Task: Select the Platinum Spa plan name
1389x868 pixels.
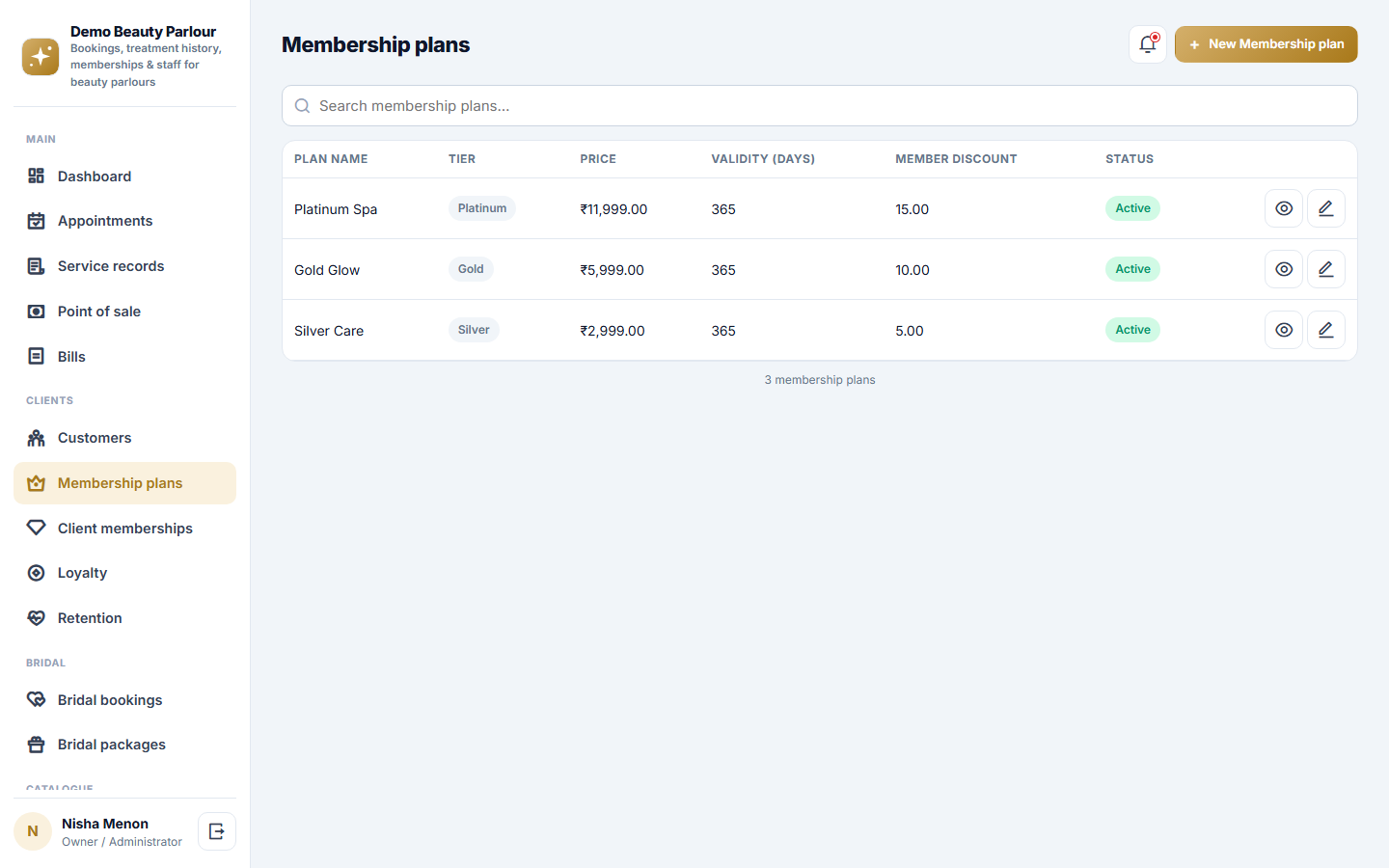Action: point(336,209)
